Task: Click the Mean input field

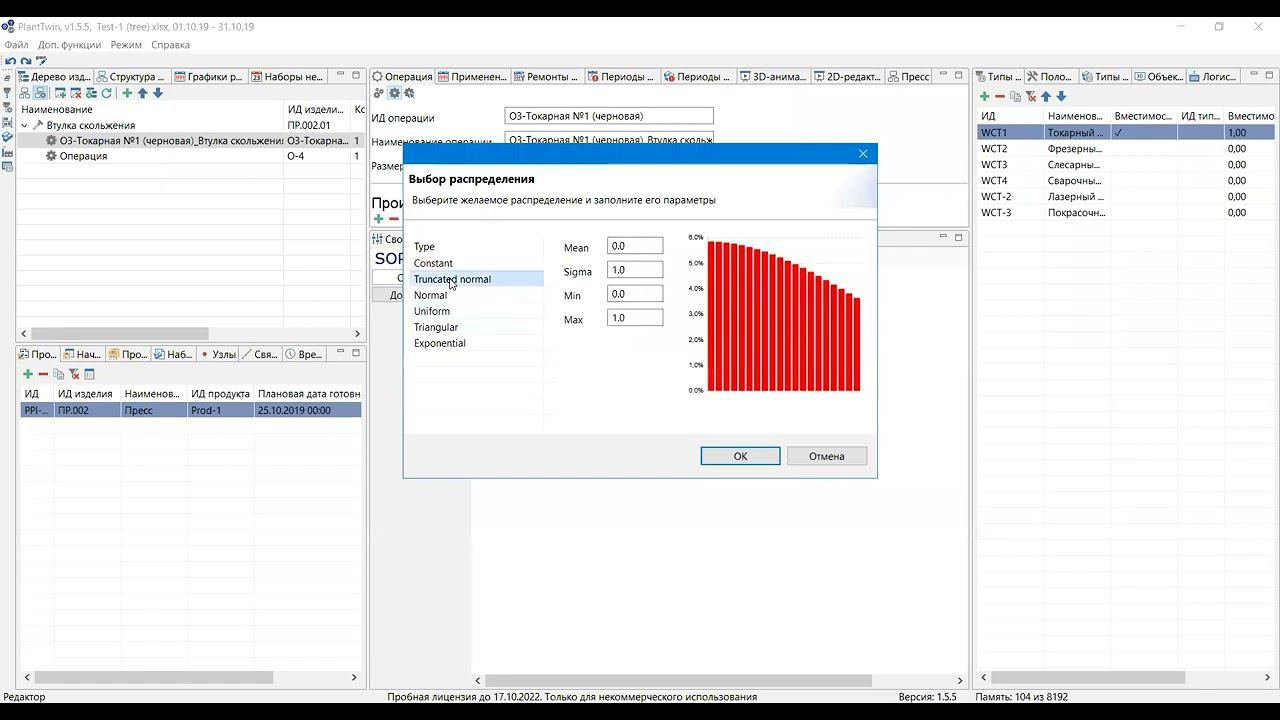Action: 635,246
